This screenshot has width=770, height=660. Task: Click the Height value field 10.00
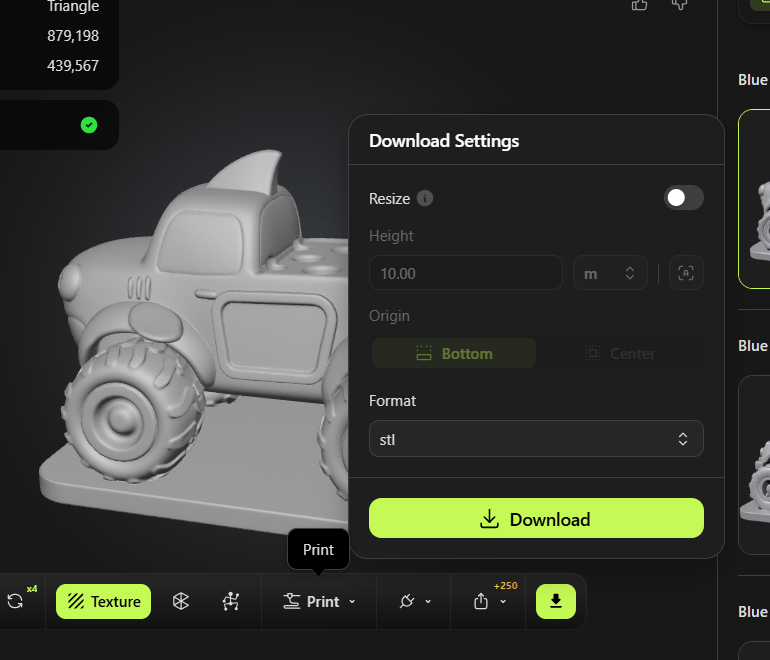point(466,273)
